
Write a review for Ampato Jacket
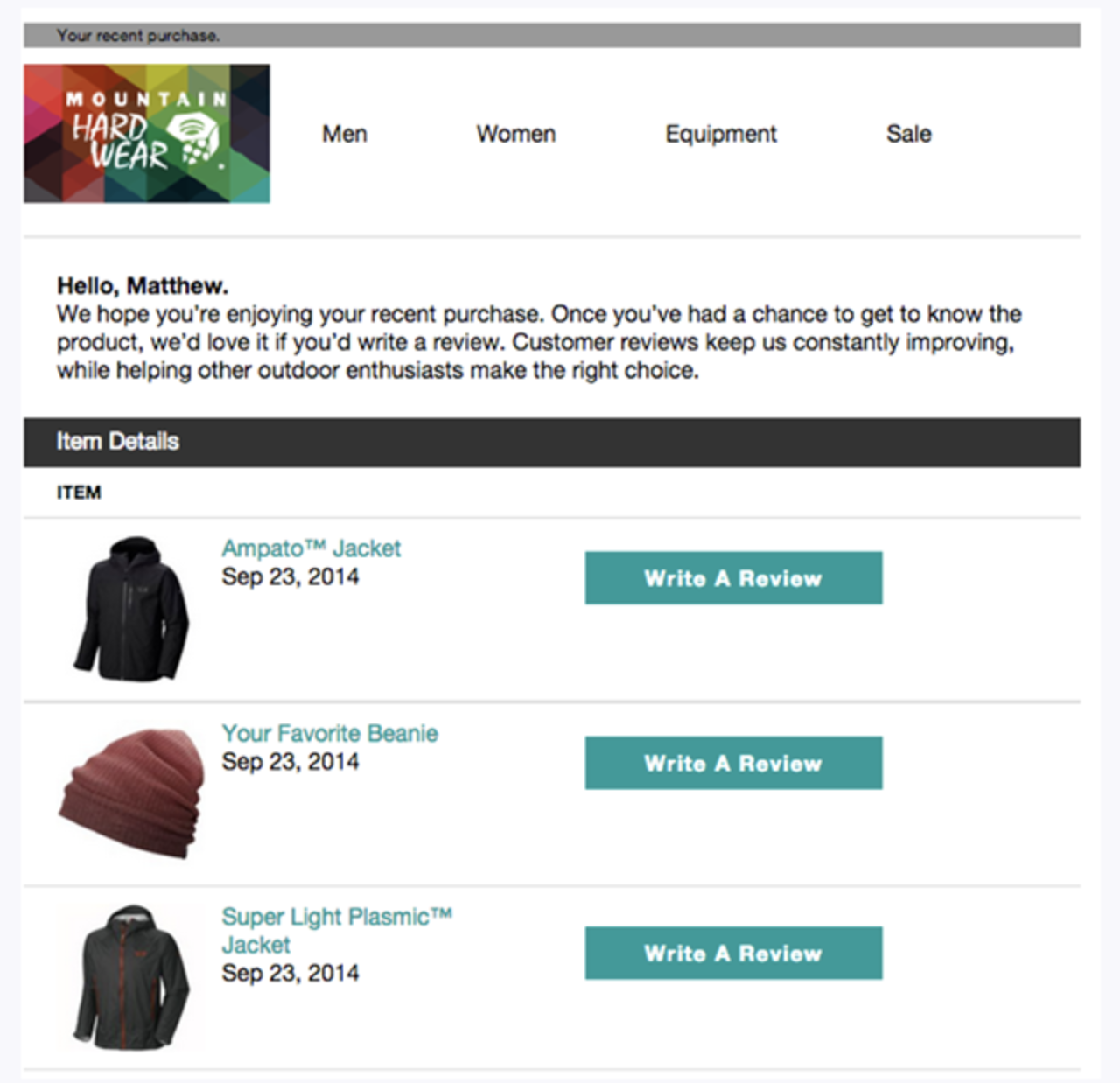(x=733, y=578)
